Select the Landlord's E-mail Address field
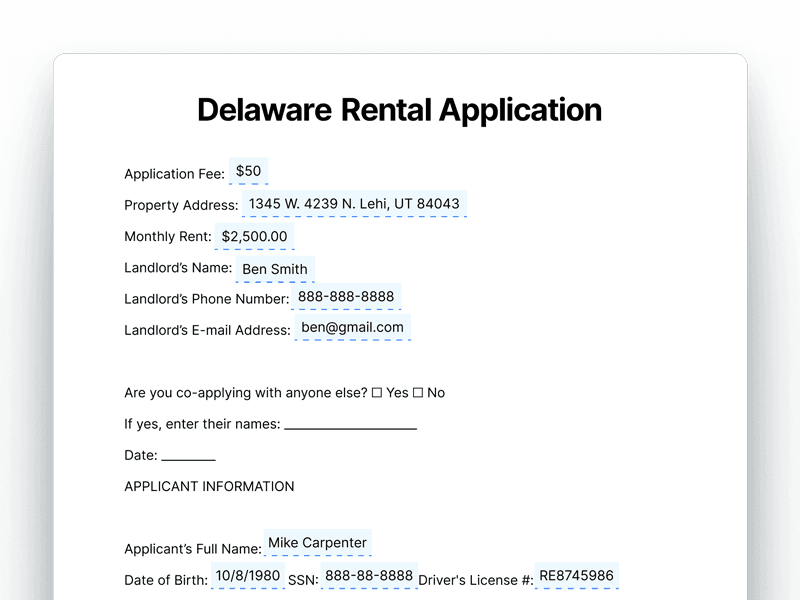This screenshot has width=800, height=600. 354,327
